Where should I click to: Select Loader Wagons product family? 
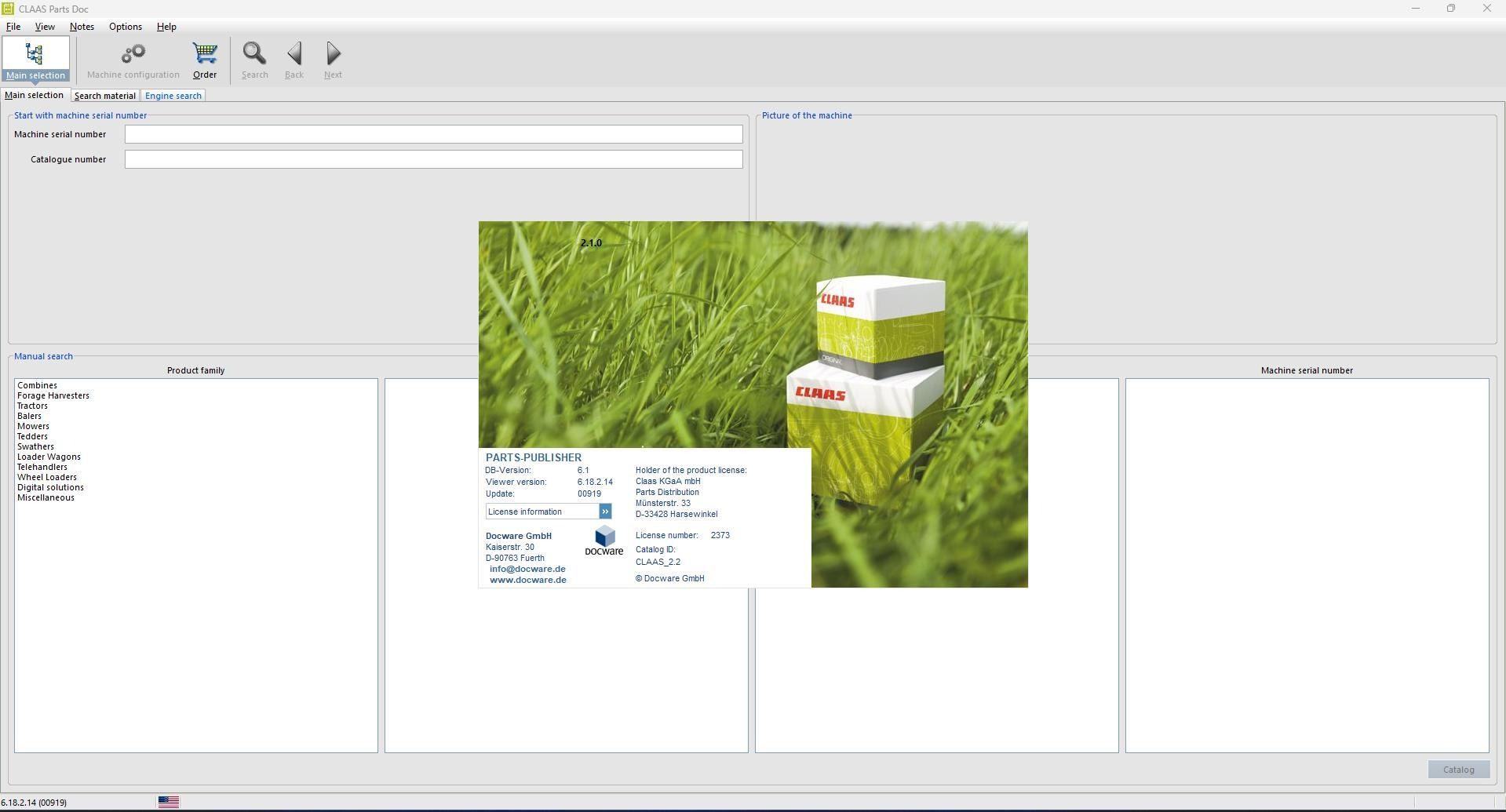49,457
